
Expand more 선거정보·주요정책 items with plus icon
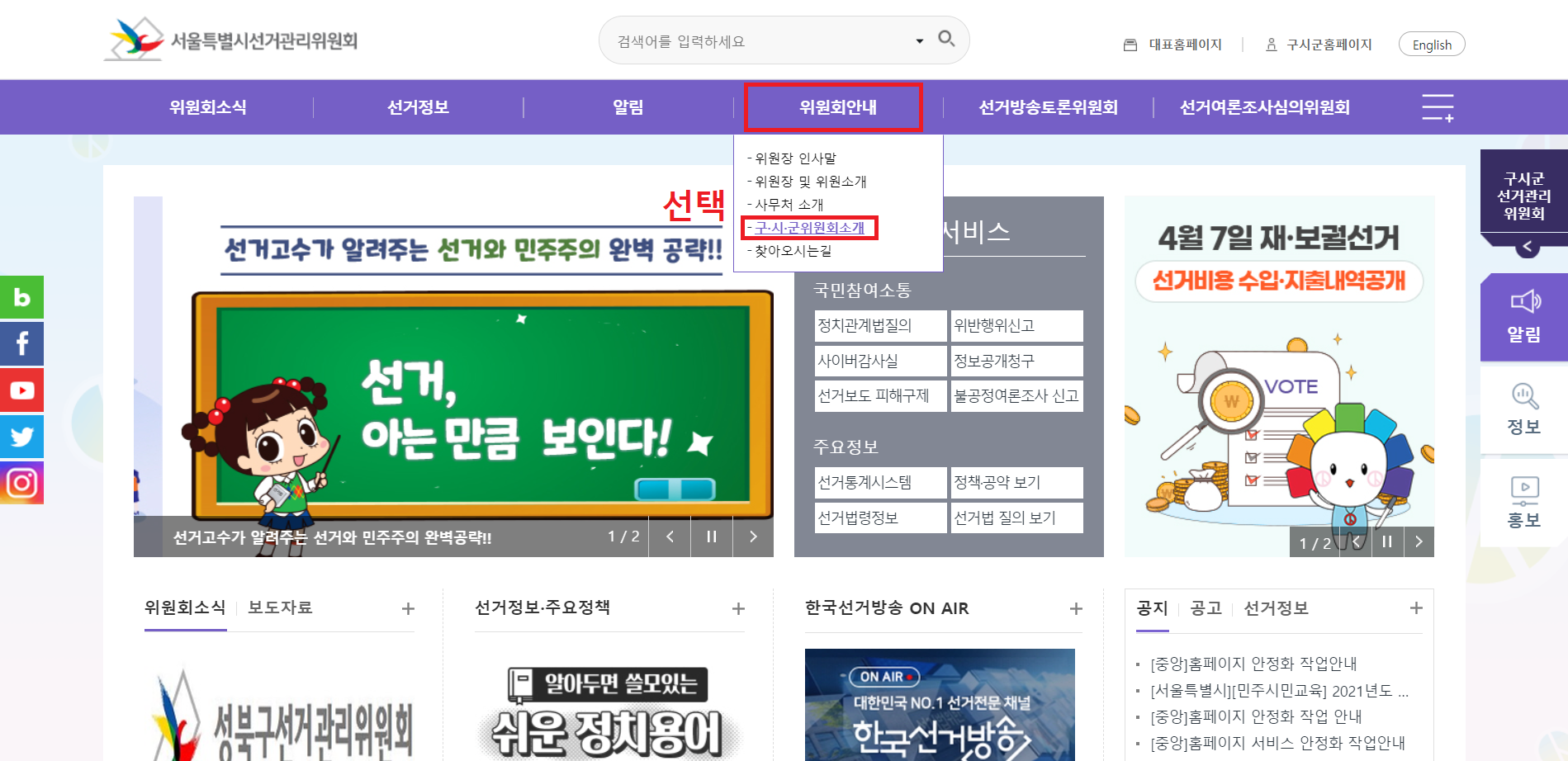point(738,608)
